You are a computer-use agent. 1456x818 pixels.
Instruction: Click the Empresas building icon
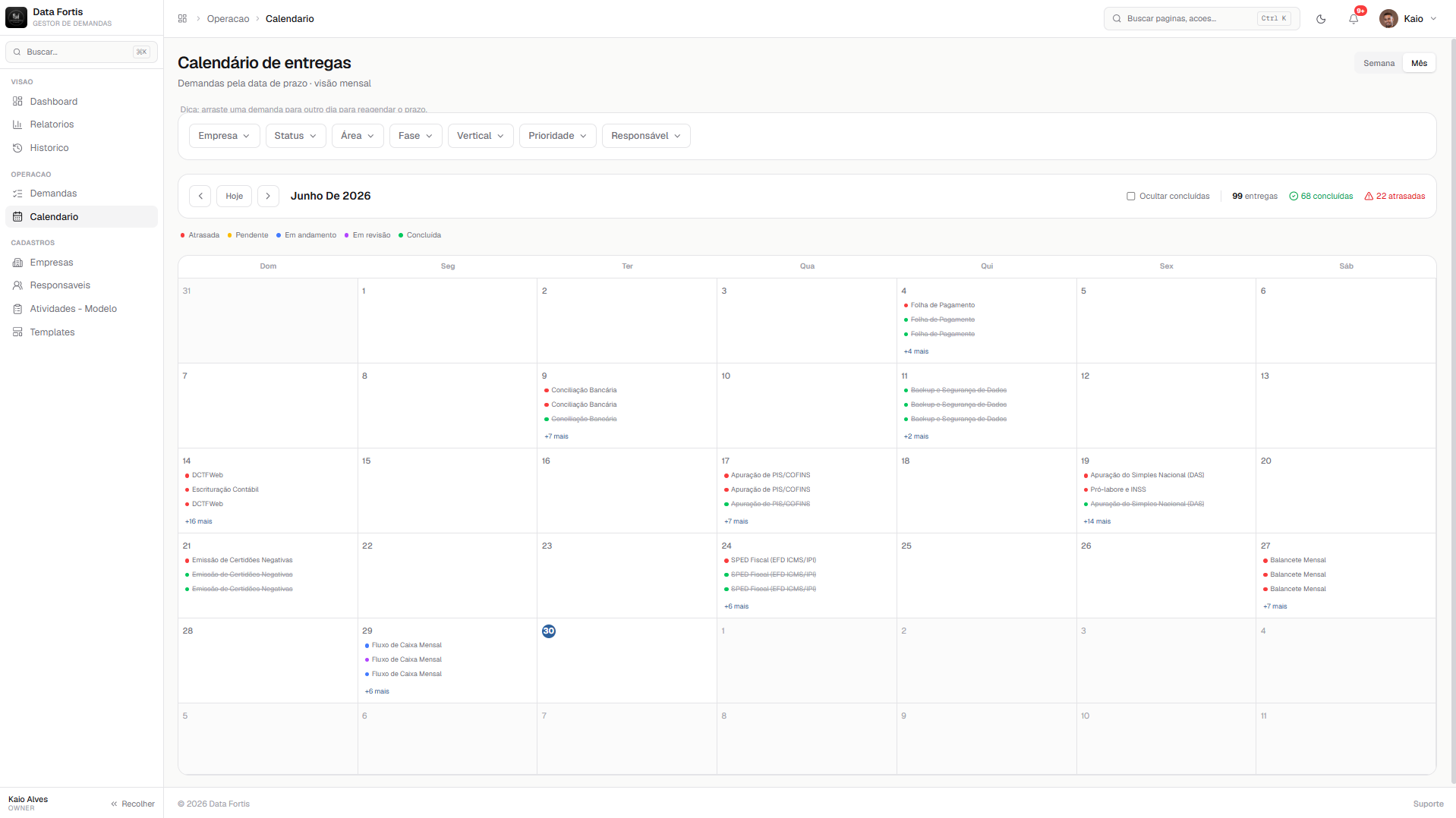(x=17, y=263)
